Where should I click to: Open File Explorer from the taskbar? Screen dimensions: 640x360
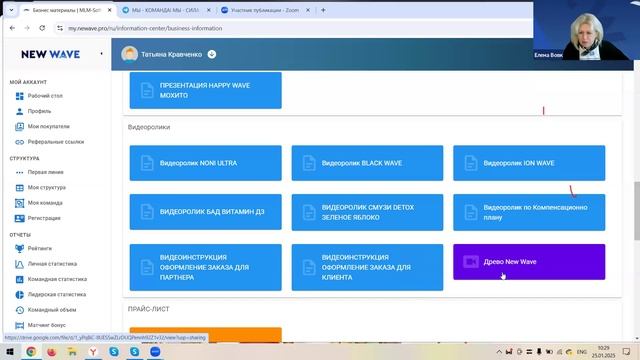[72, 351]
